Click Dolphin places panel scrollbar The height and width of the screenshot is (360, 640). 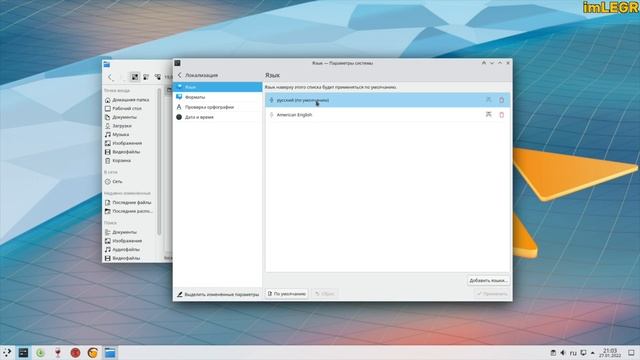pyautogui.click(x=159, y=161)
